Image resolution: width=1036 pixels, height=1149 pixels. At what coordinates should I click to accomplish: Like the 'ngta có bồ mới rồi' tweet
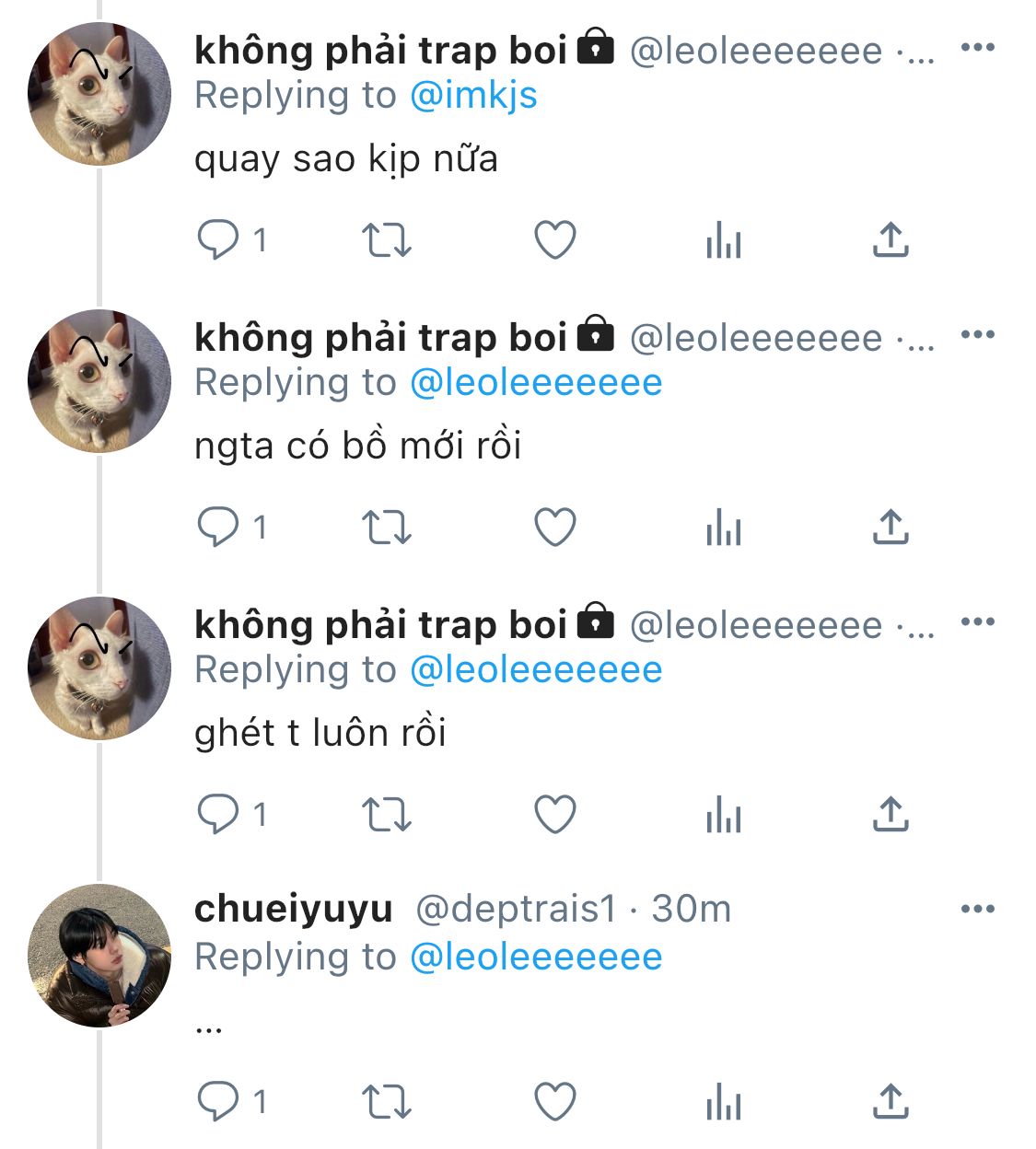point(555,528)
